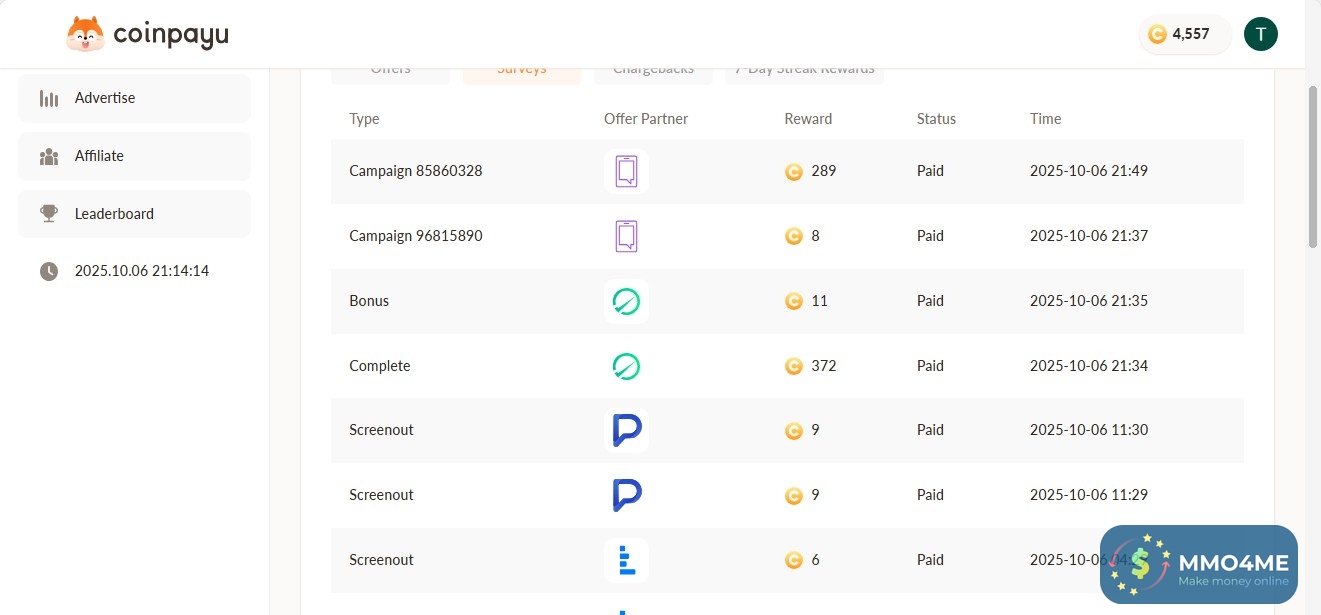Click the coin icon next to reward 372

tap(794, 366)
